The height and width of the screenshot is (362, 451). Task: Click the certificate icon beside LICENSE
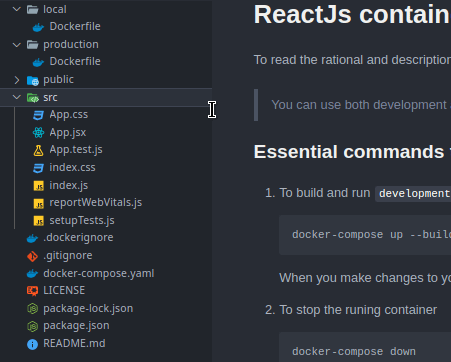point(32,291)
